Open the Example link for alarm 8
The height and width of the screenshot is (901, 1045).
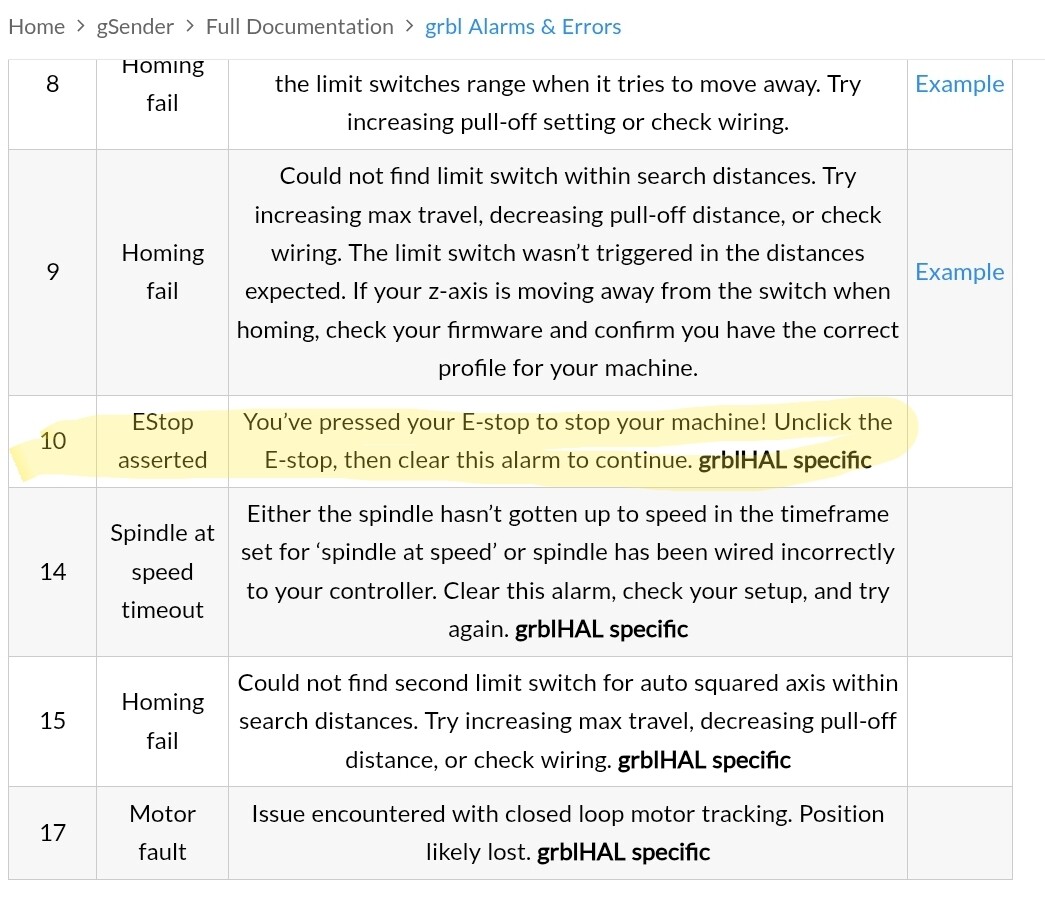click(x=959, y=84)
